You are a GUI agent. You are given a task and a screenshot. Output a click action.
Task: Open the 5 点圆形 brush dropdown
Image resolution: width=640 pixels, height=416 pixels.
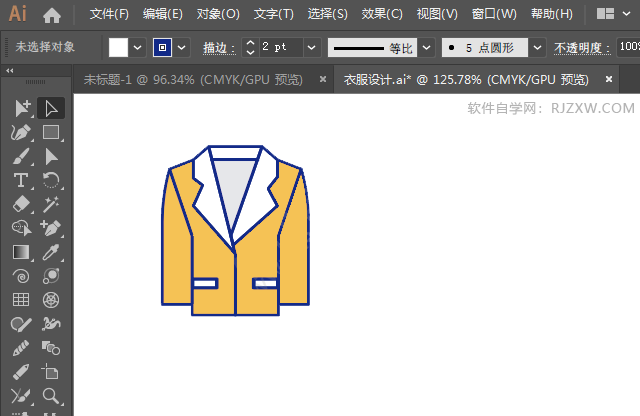click(x=537, y=47)
